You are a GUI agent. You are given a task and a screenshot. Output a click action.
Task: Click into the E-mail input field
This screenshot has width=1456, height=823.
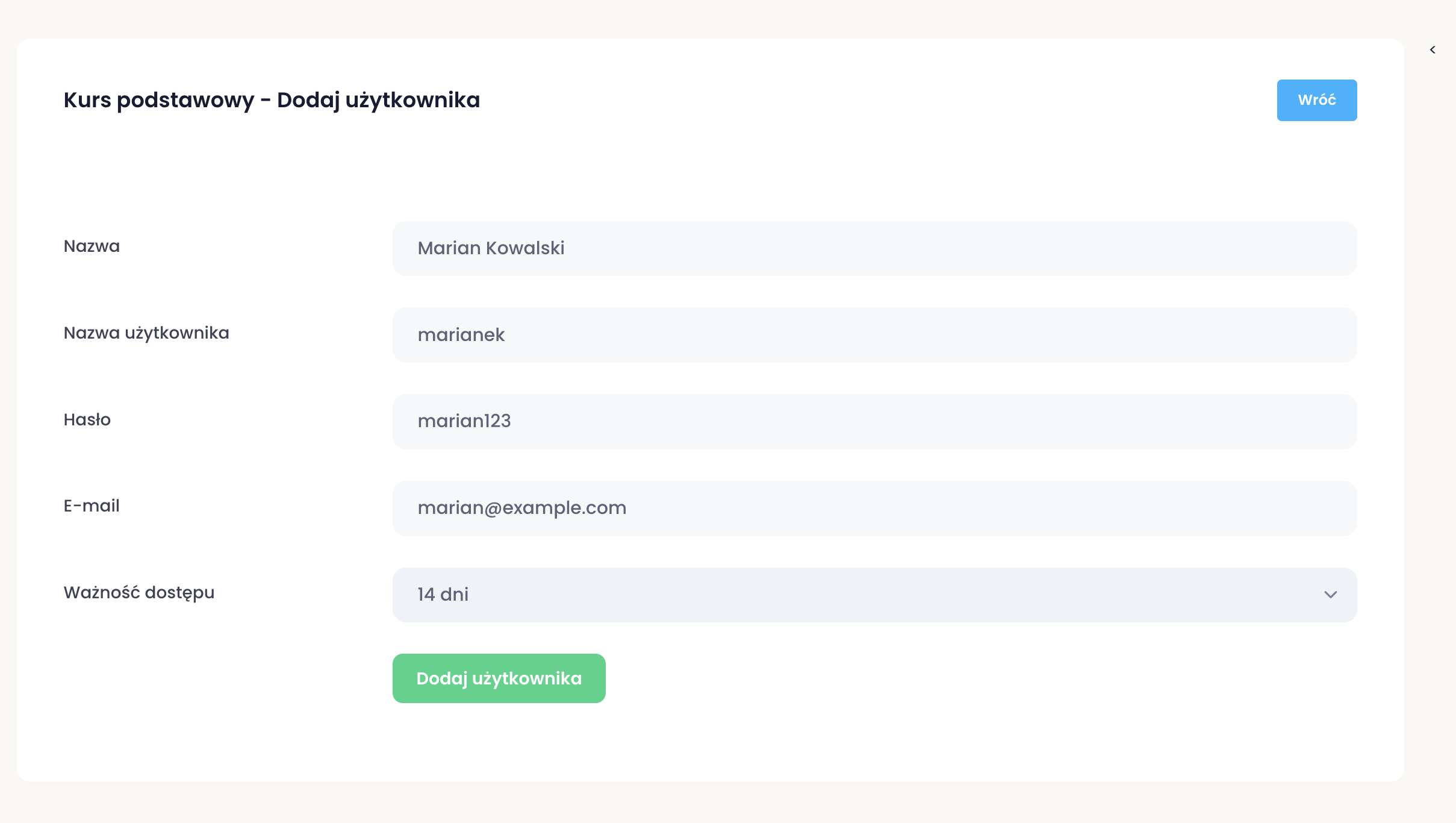(x=874, y=508)
